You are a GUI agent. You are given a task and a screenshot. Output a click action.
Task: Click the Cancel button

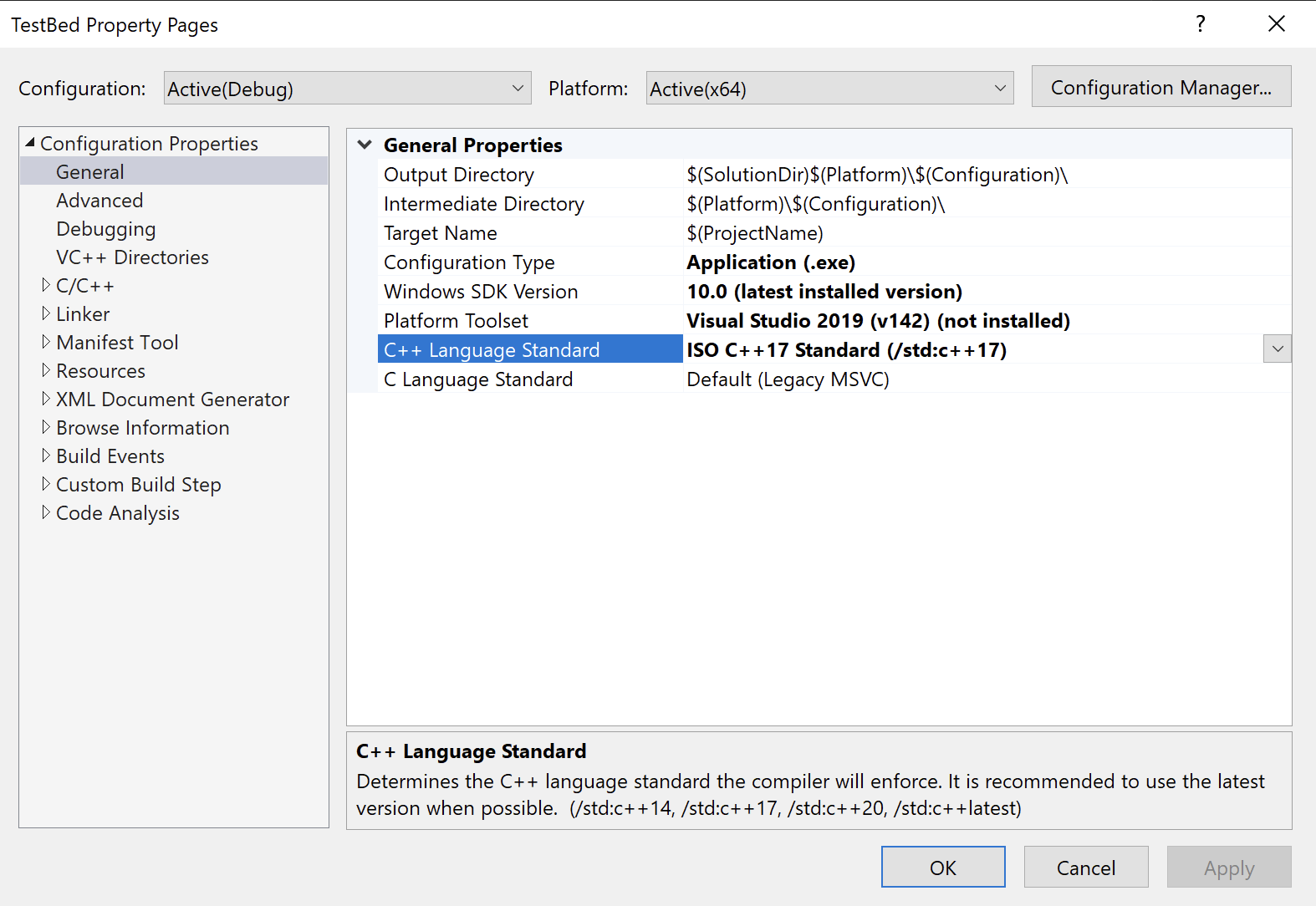(x=1086, y=867)
